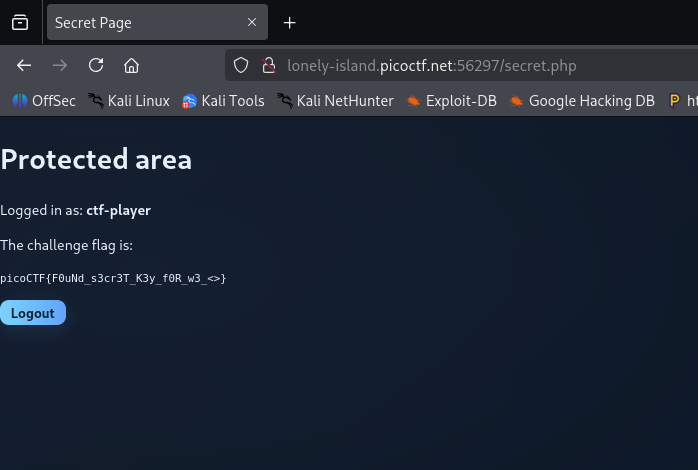
Task: Click the forward navigation arrow
Action: pyautogui.click(x=60, y=65)
